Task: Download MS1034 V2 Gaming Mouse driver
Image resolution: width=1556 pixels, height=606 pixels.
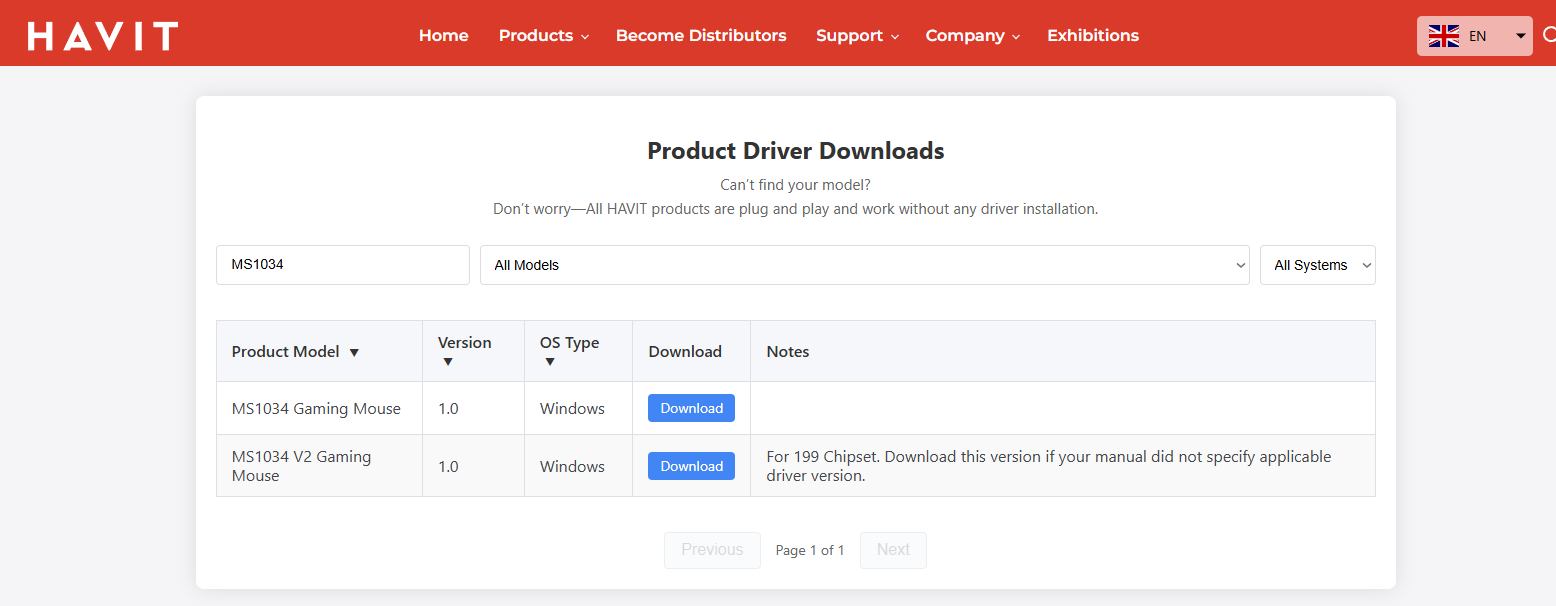Action: (691, 466)
